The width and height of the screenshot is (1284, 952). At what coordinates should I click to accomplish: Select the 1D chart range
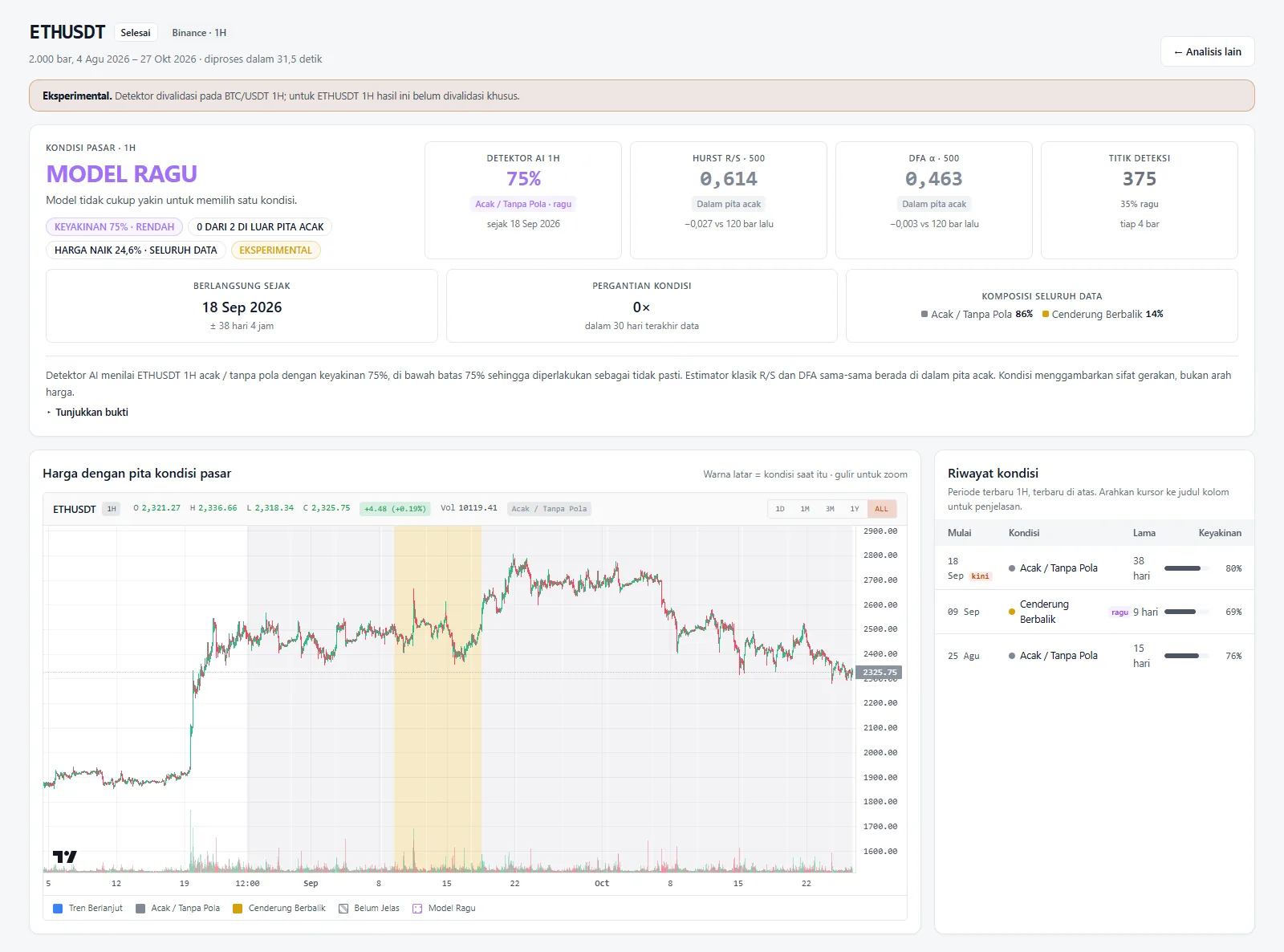click(x=780, y=509)
